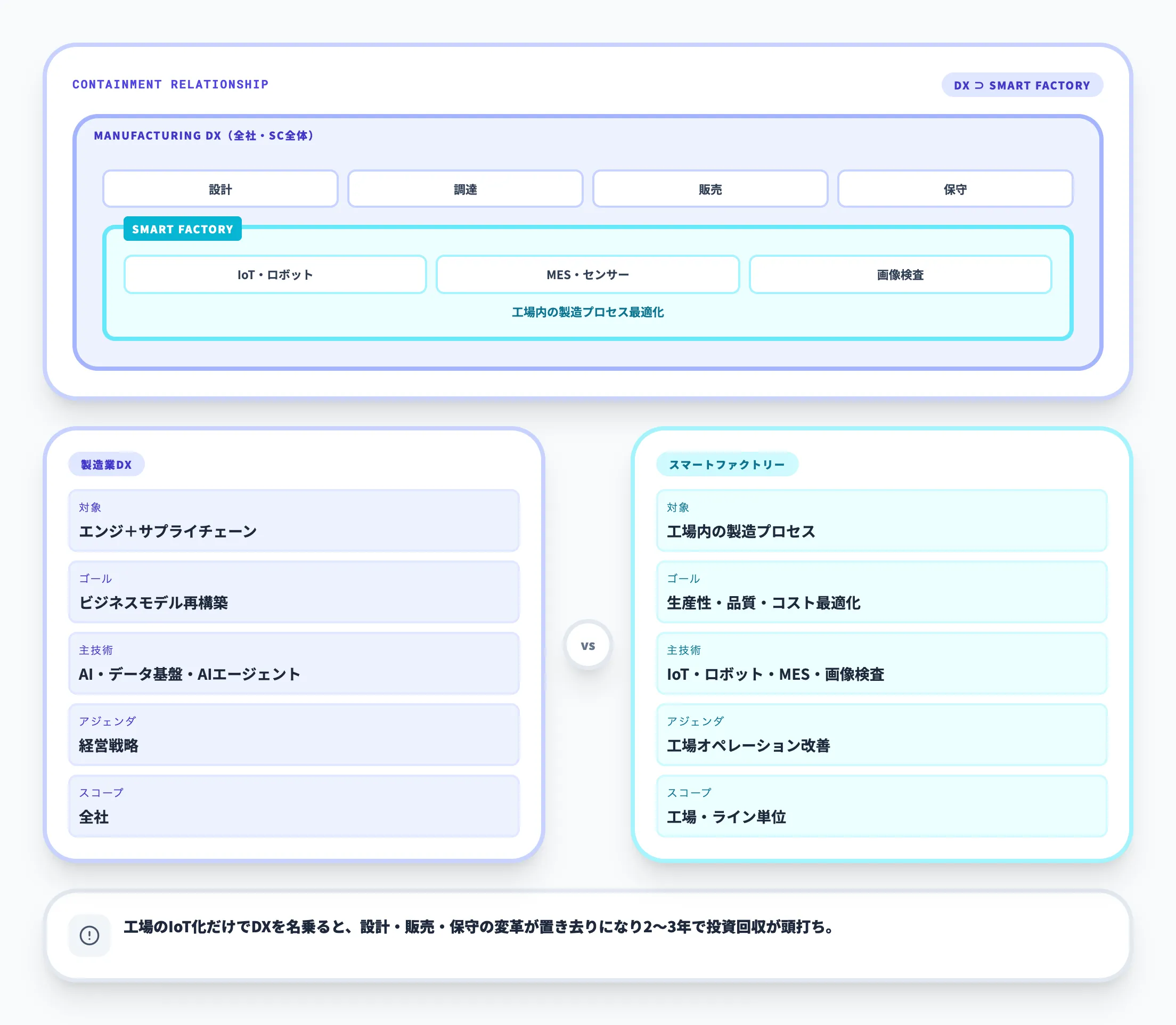Switch to the 販売 section
This screenshot has width=1176, height=1025.
710,189
